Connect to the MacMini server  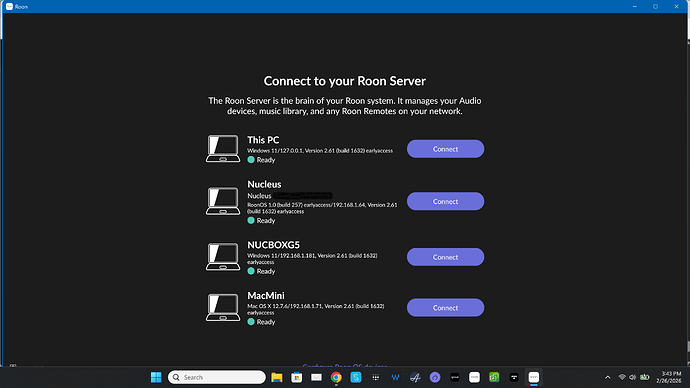click(445, 308)
